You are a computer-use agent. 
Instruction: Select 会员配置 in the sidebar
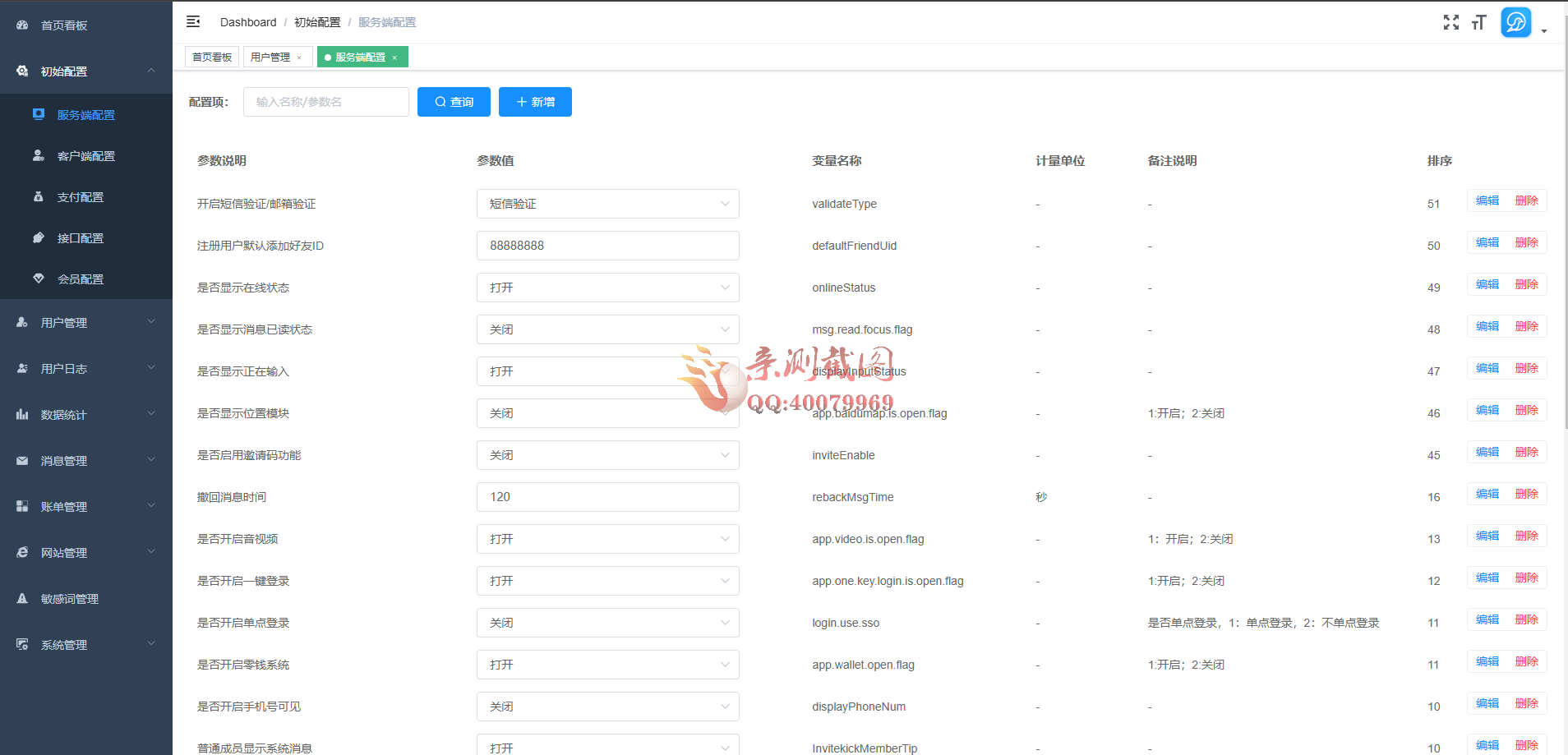81,279
